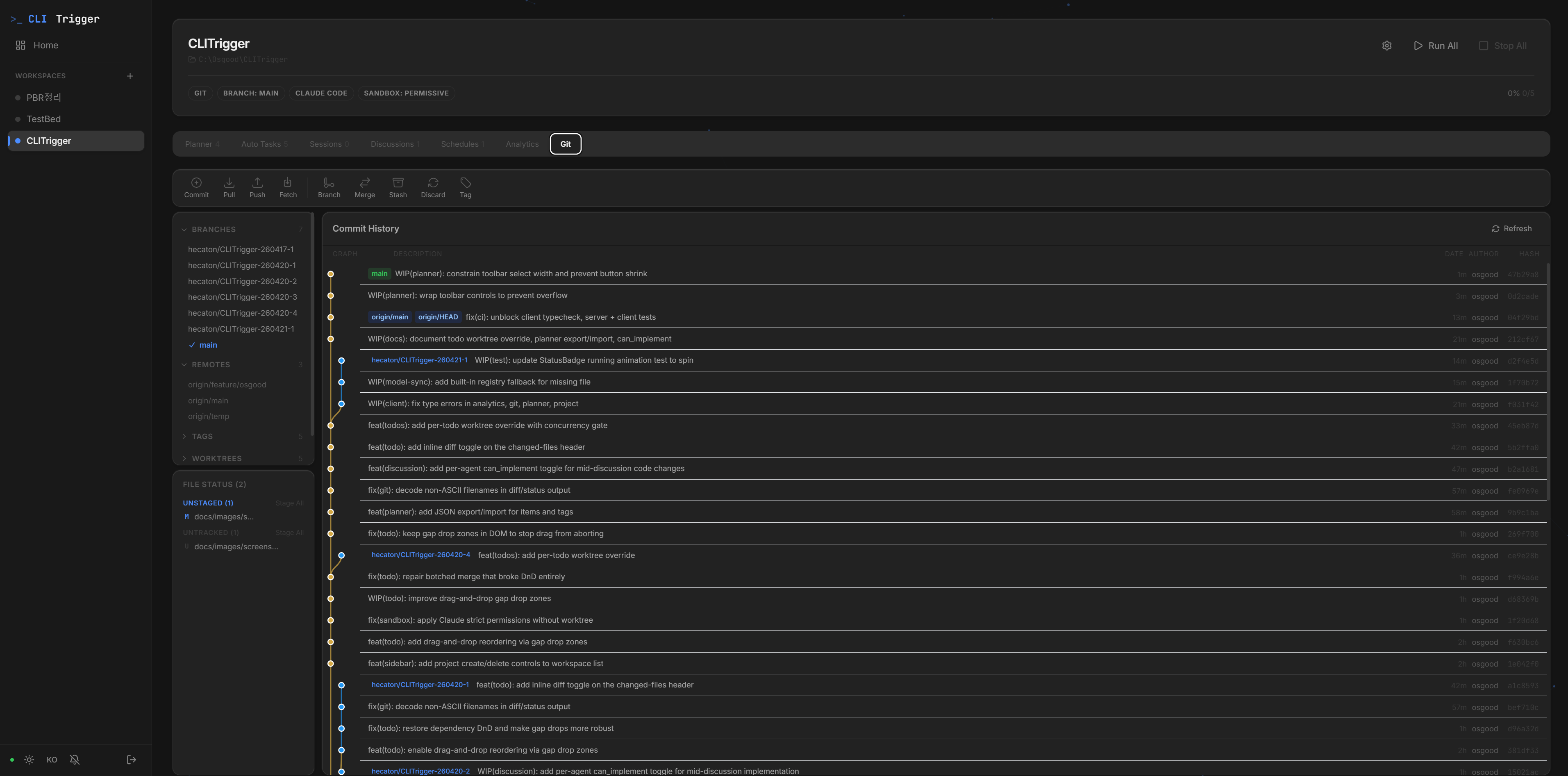Screen dimensions: 1568x776
Task: Click the Stash toolbar icon
Action: [x=398, y=187]
